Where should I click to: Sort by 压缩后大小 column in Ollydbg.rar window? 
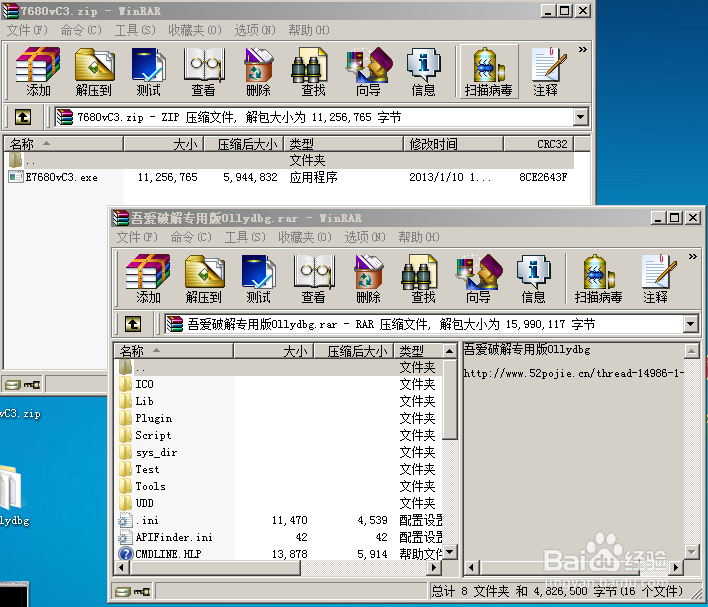[x=354, y=351]
